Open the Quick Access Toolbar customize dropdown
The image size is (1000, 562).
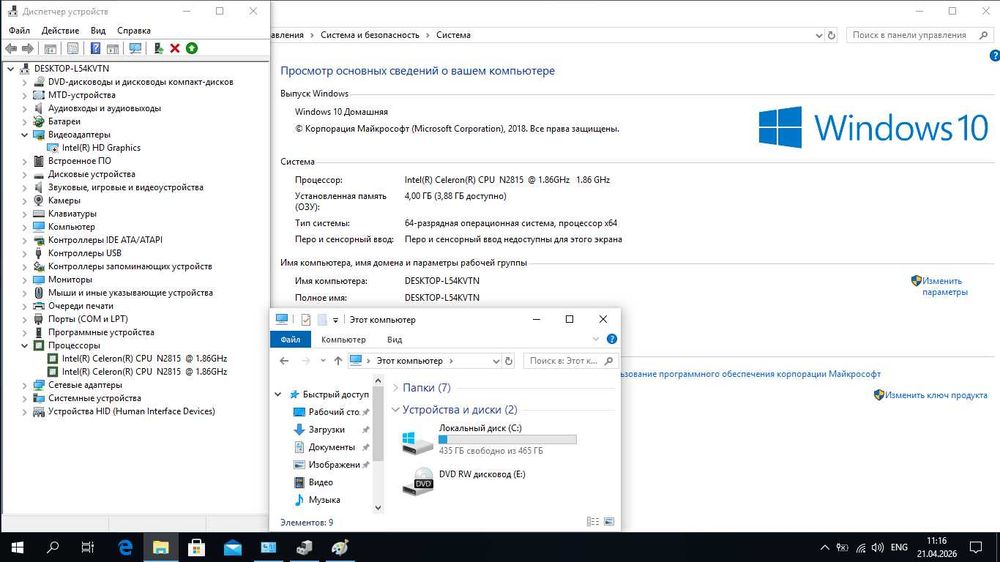pyautogui.click(x=335, y=320)
